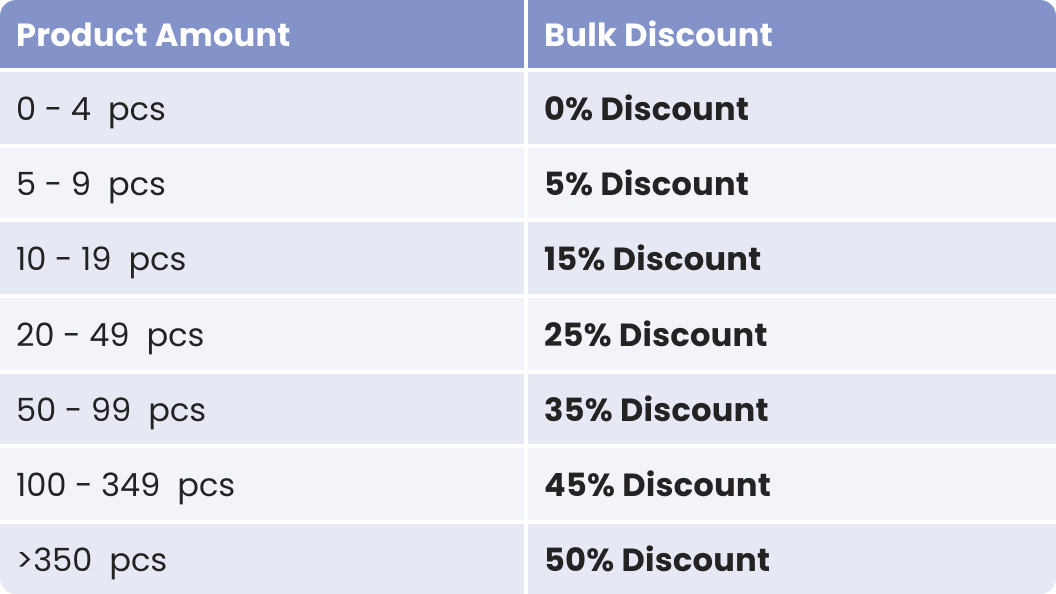1056x594 pixels.
Task: Click the number 349 in the range
Action: (130, 485)
